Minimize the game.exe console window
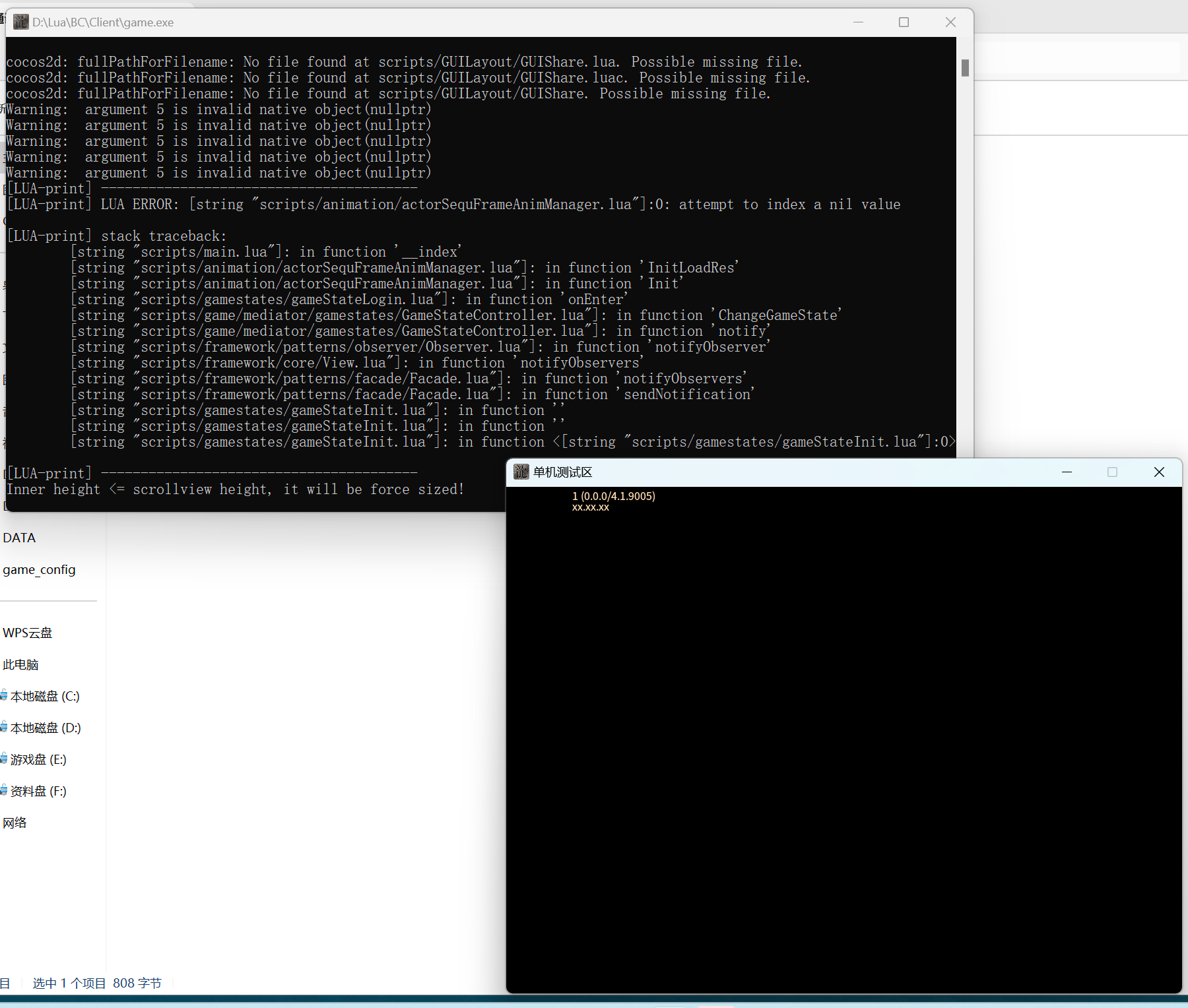The height and width of the screenshot is (1008, 1188). [x=858, y=22]
